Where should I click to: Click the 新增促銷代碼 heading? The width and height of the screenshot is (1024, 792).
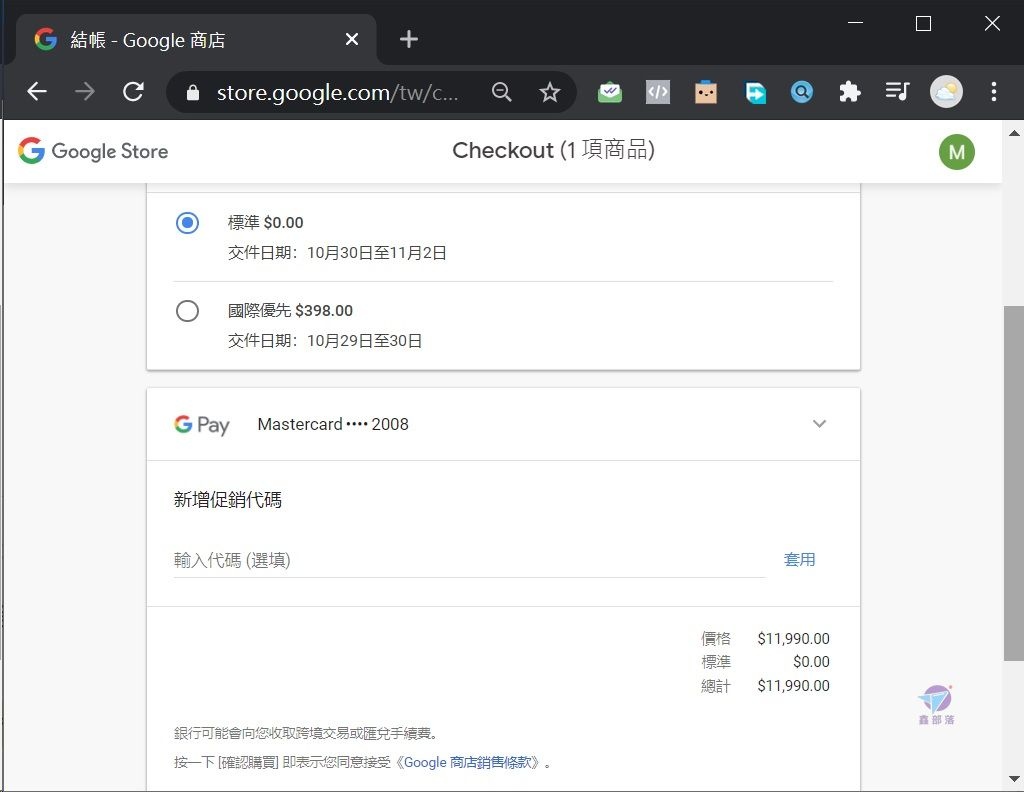pyautogui.click(x=228, y=500)
